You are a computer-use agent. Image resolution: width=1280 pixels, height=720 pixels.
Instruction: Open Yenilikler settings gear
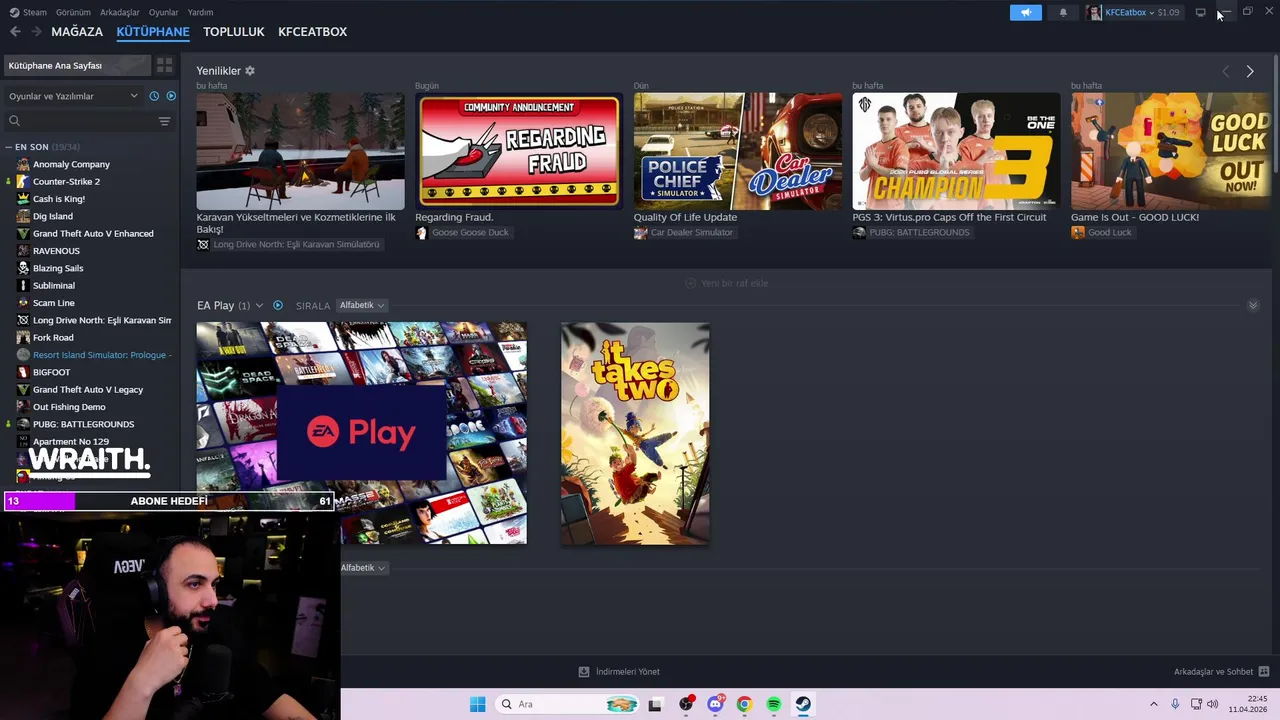tap(250, 71)
